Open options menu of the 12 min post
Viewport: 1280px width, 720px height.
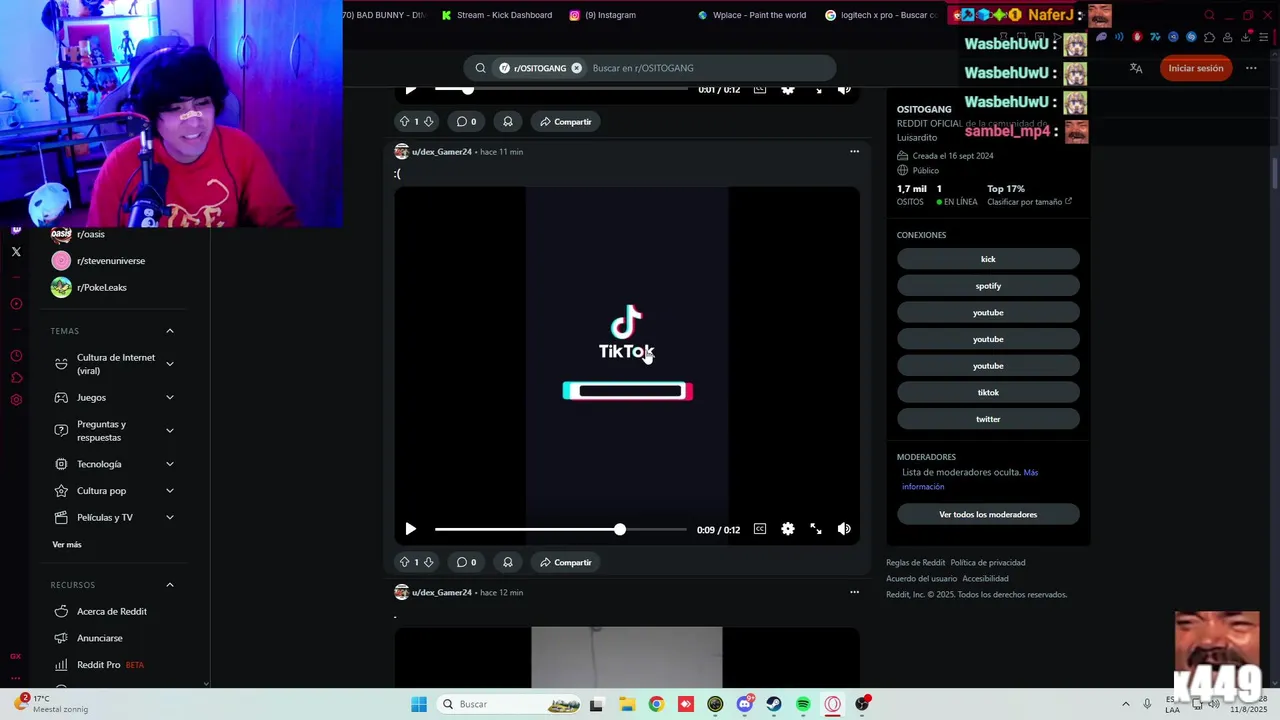(854, 592)
